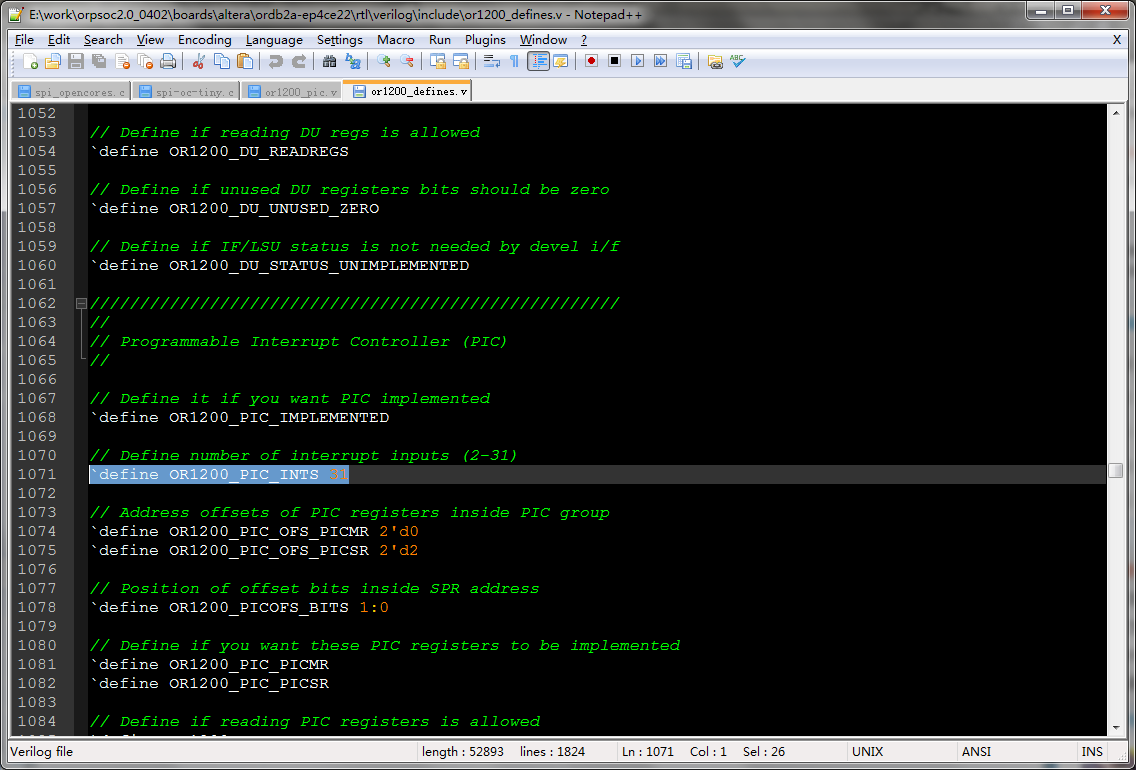Click the Save All toolbar icon

(x=99, y=62)
